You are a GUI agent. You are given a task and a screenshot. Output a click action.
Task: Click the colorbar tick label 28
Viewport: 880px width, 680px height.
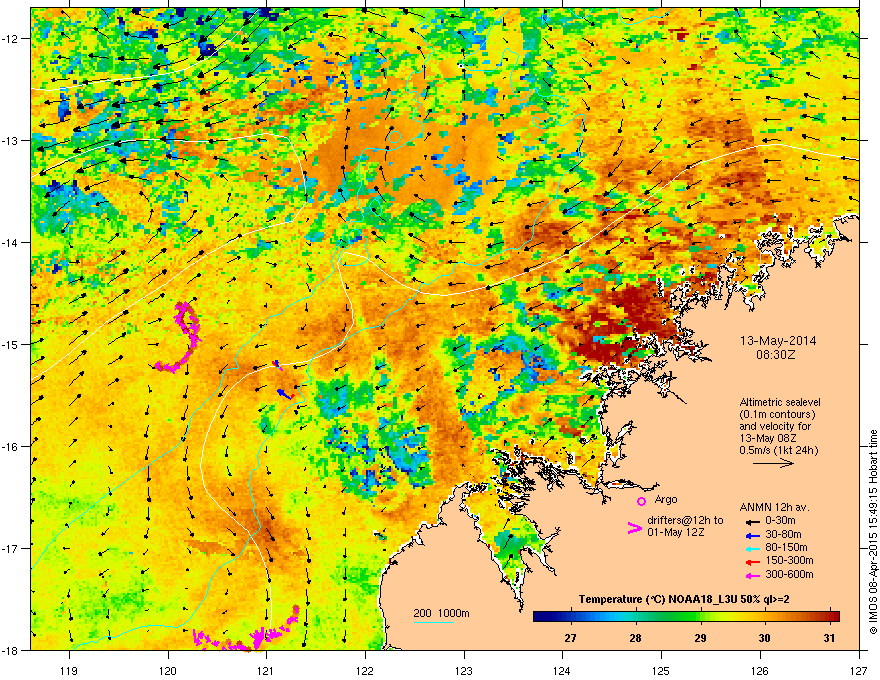(635, 638)
